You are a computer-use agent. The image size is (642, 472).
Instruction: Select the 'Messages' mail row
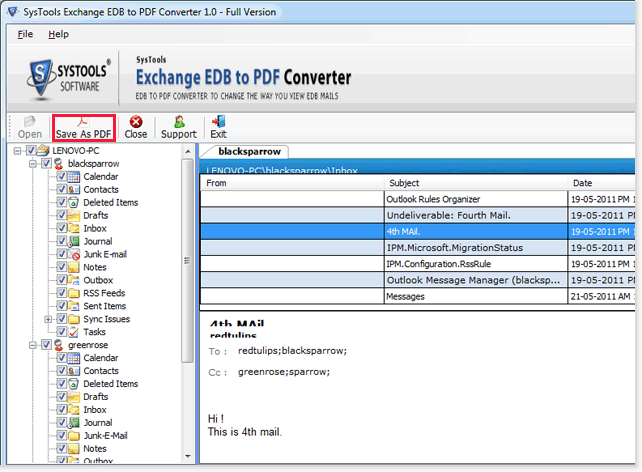(418, 296)
